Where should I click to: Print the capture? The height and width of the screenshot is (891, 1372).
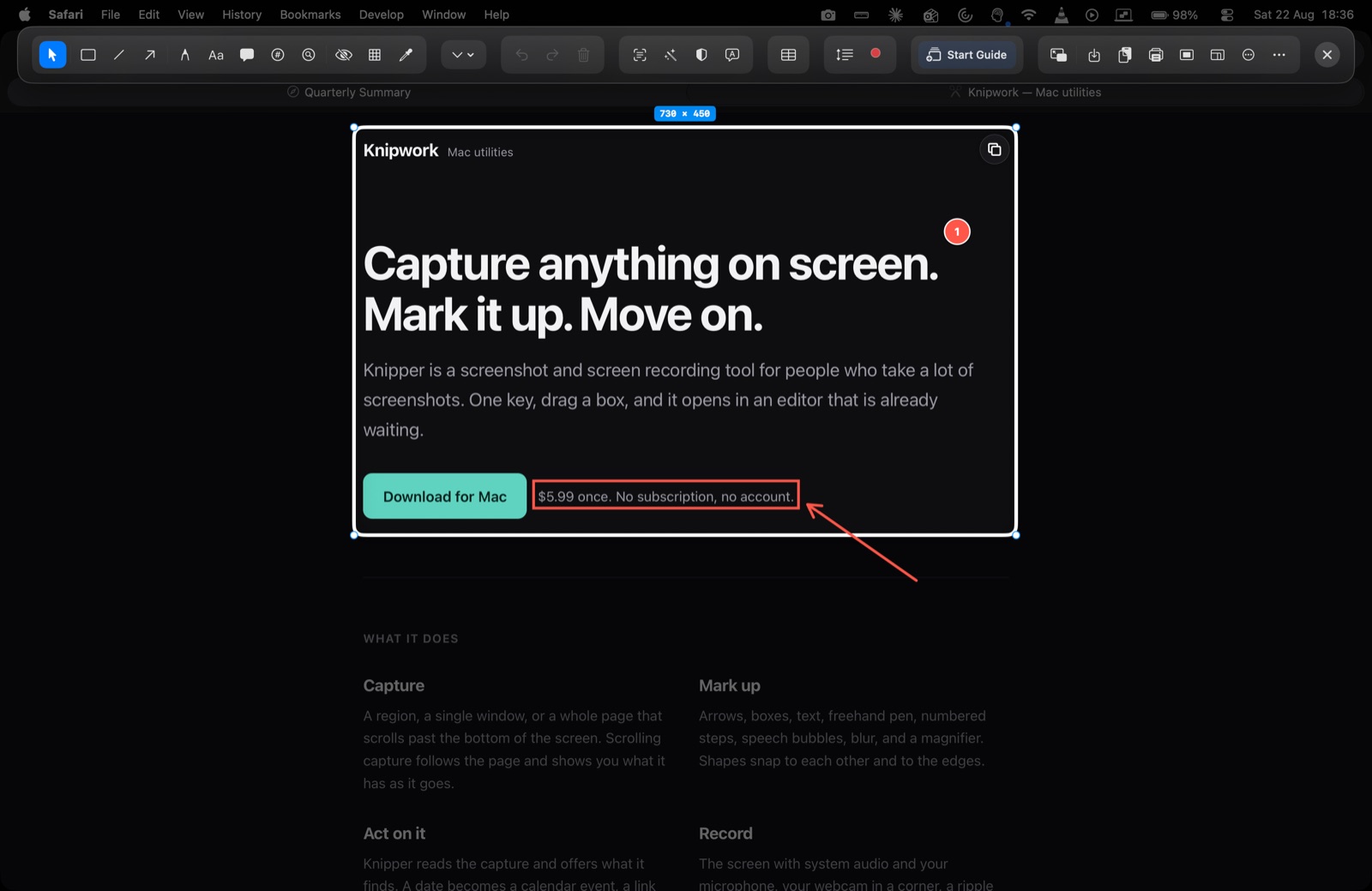coord(1156,55)
